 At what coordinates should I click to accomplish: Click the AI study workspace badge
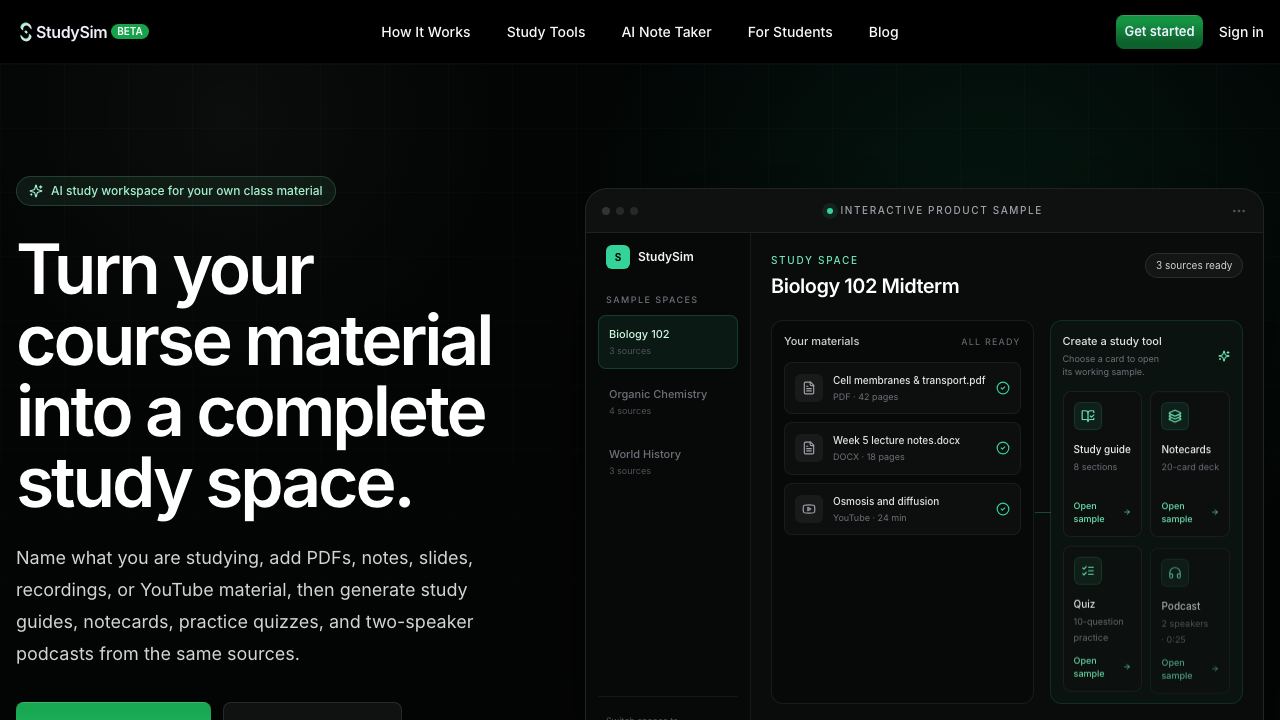tap(176, 191)
